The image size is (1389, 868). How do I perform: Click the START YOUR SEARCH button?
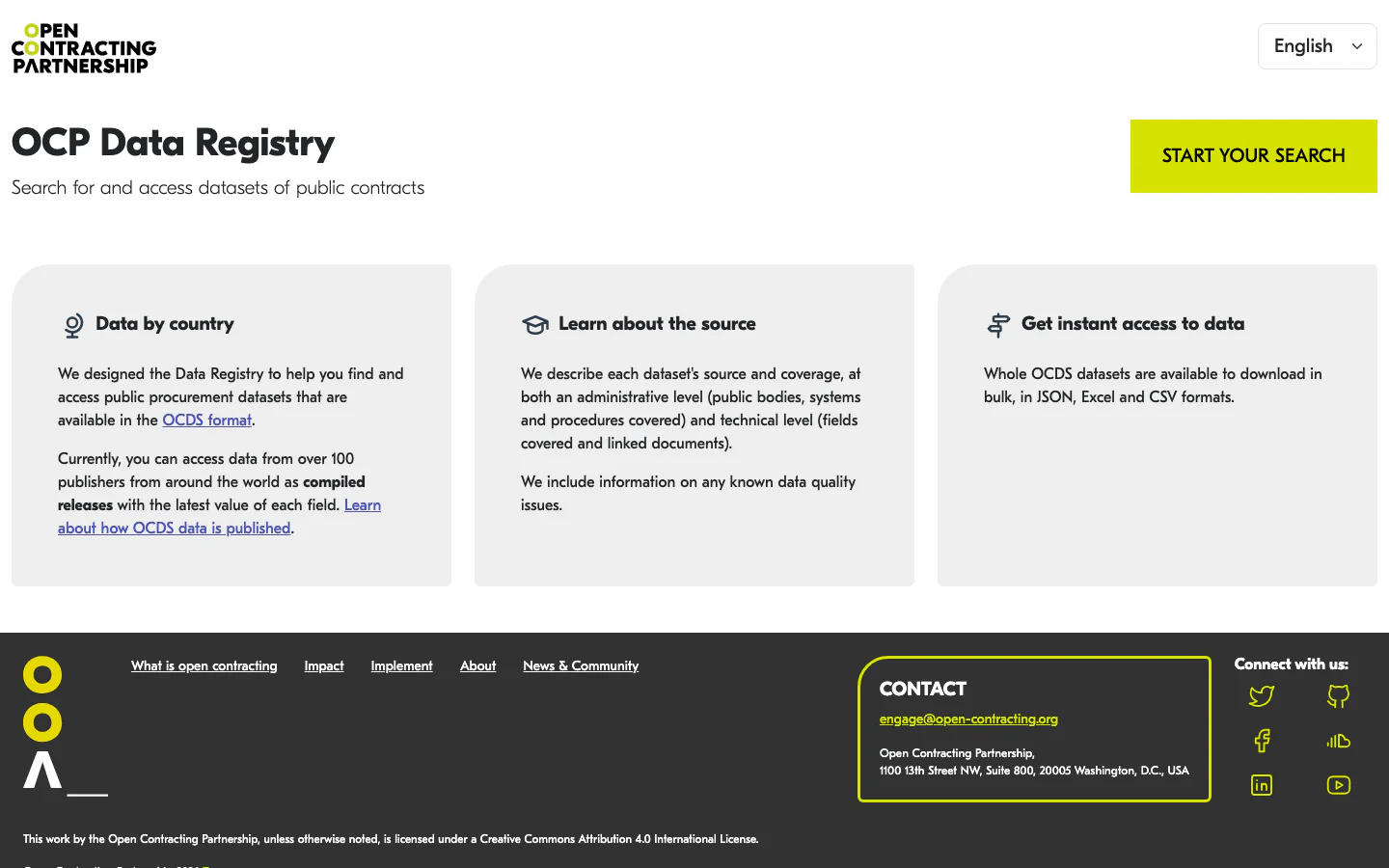[1253, 156]
